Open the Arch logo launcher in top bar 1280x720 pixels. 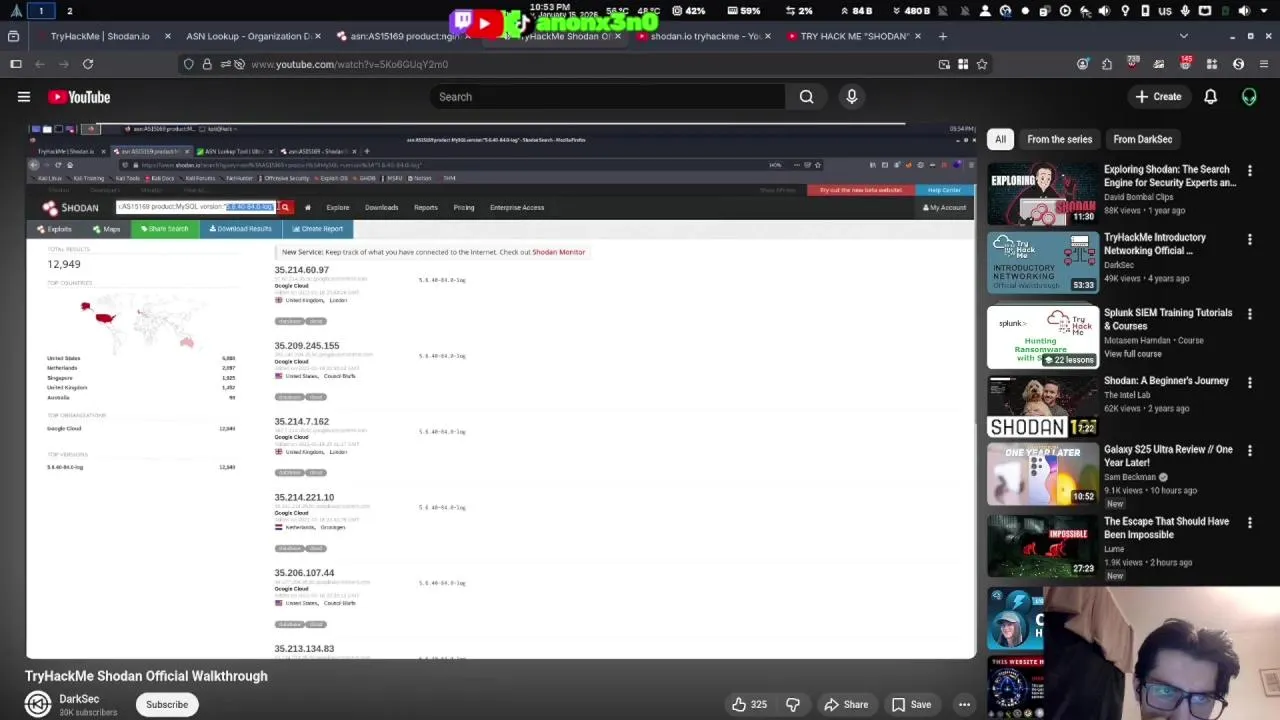pyautogui.click(x=16, y=11)
